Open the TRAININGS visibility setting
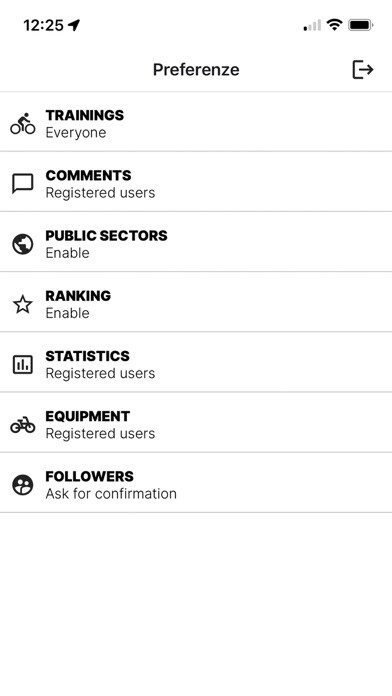This screenshot has height=696, width=392. click(196, 122)
